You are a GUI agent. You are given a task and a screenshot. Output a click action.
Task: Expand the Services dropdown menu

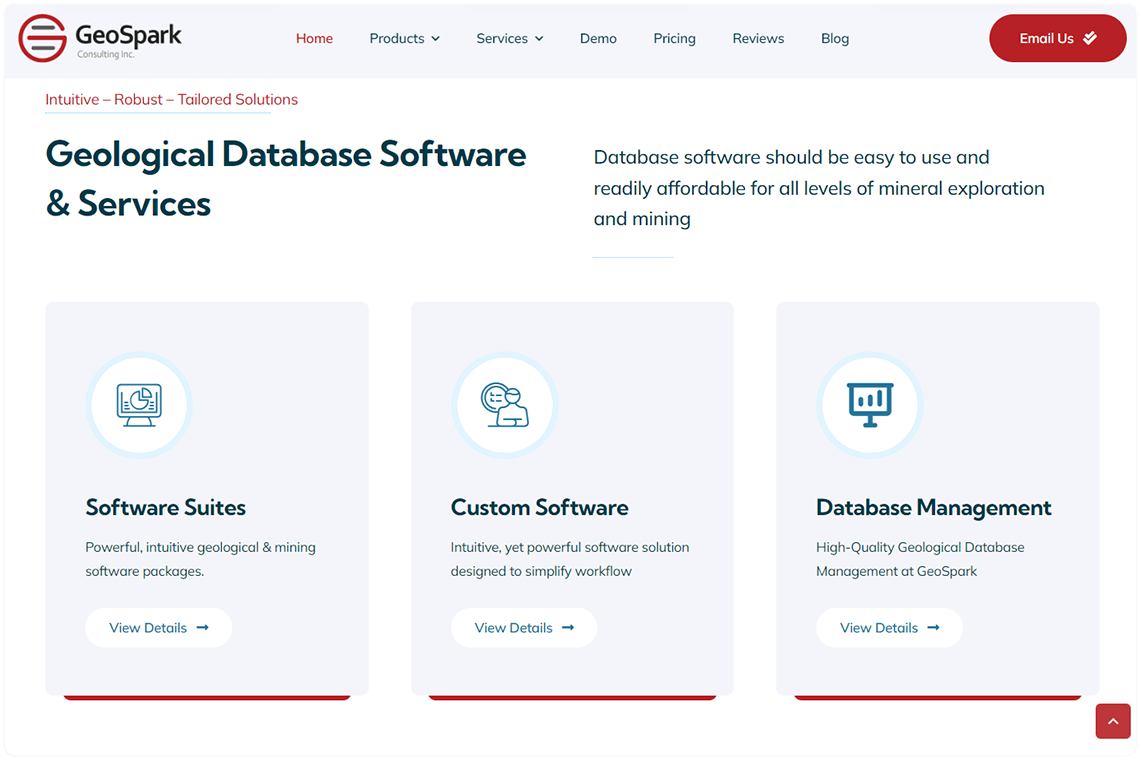point(510,39)
